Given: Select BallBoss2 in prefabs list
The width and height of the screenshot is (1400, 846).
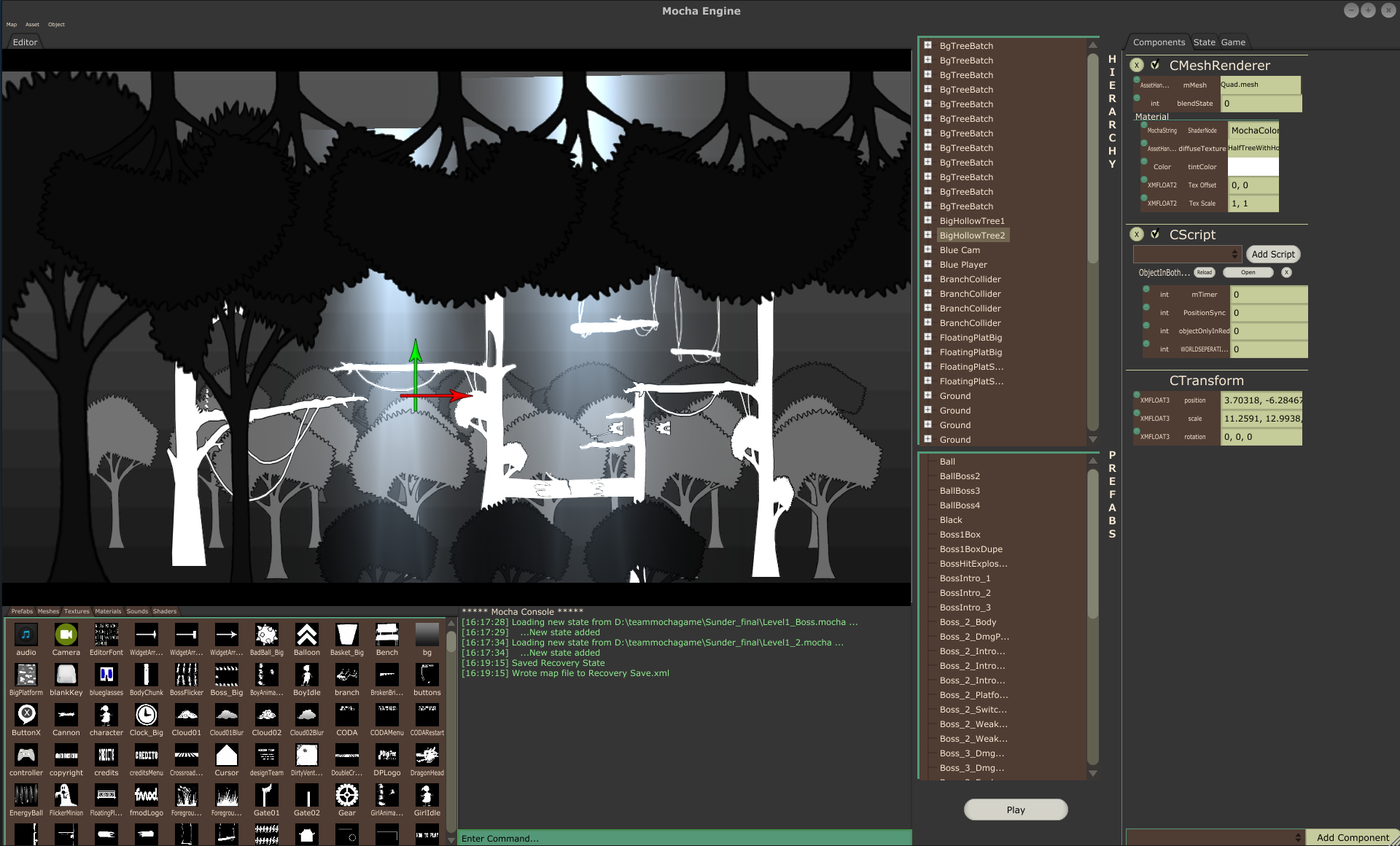Looking at the screenshot, I should click(960, 476).
